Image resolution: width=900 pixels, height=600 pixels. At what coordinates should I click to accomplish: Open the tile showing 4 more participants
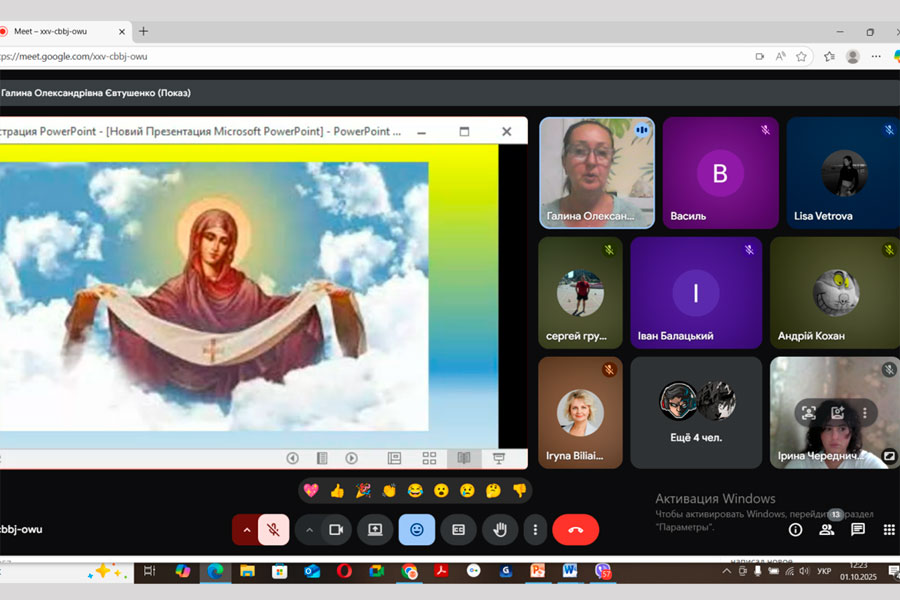(696, 412)
